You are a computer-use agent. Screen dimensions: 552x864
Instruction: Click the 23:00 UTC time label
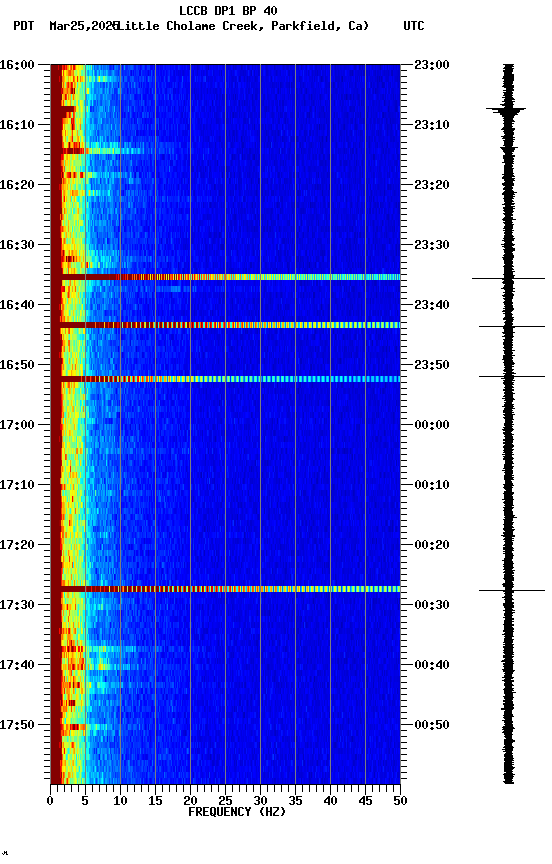[432, 65]
